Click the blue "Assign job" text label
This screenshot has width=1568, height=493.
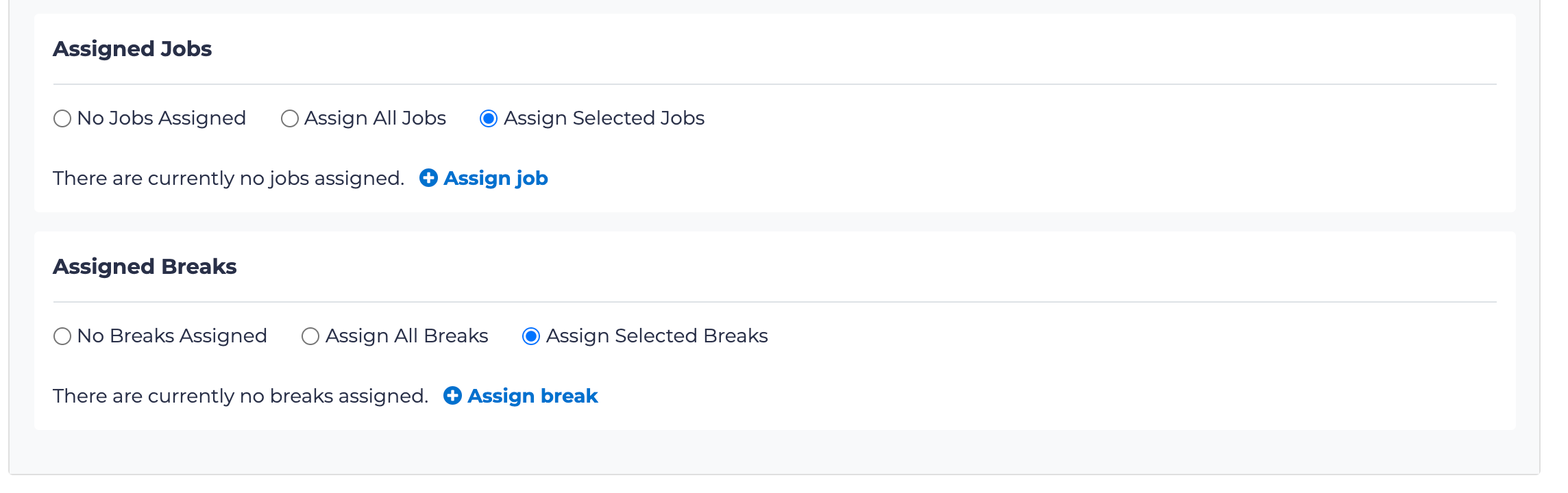coord(495,178)
